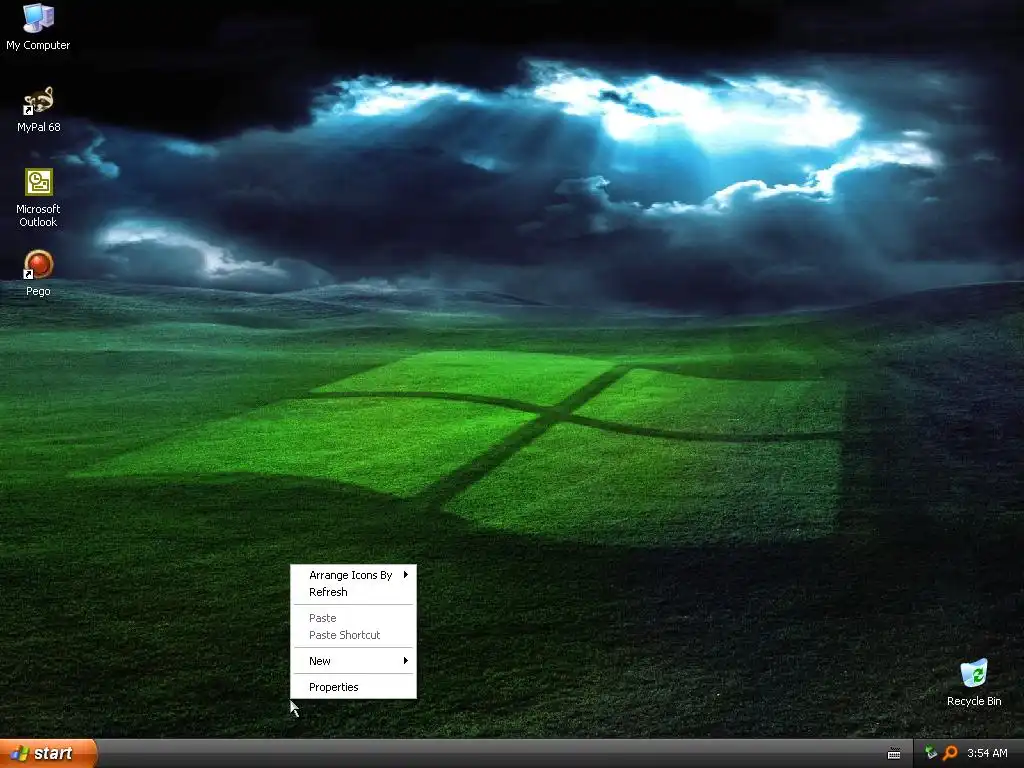Click the 3:54 AM system clock
The height and width of the screenshot is (768, 1024).
point(987,753)
